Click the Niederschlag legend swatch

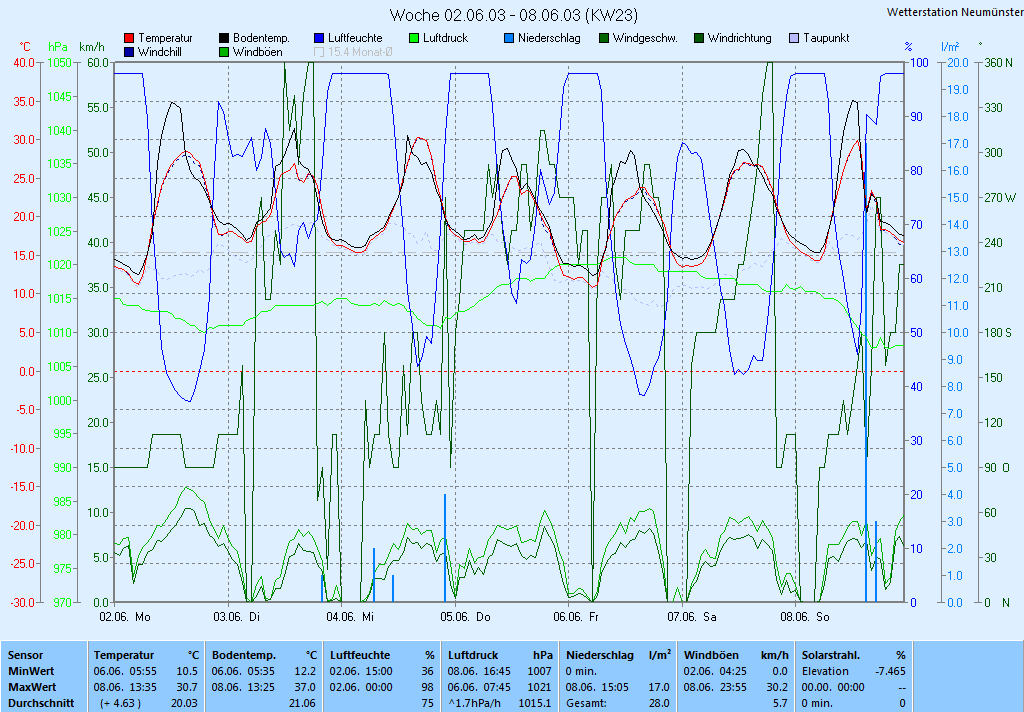pos(509,38)
